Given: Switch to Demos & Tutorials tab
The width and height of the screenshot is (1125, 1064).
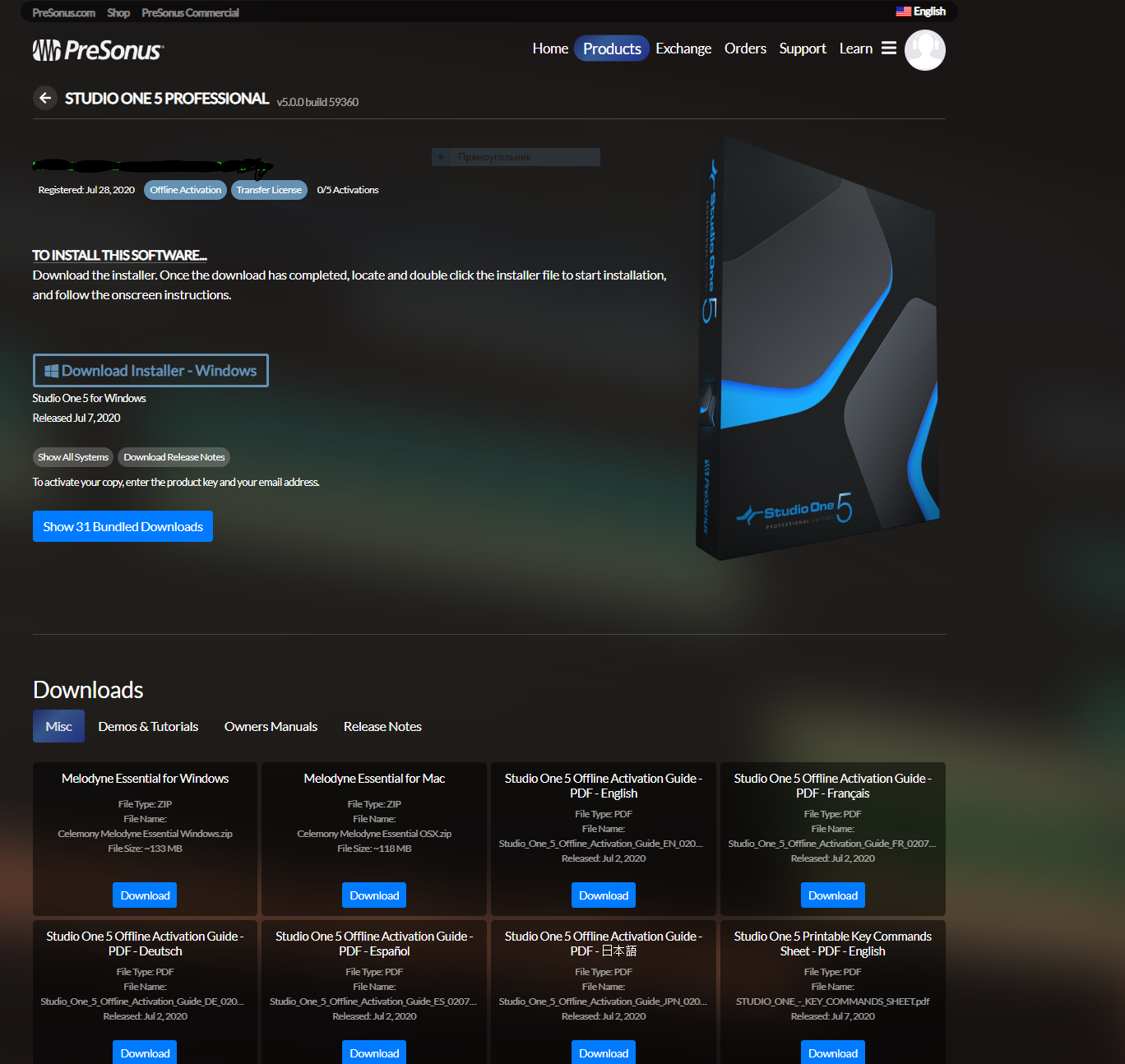Looking at the screenshot, I should 148,726.
